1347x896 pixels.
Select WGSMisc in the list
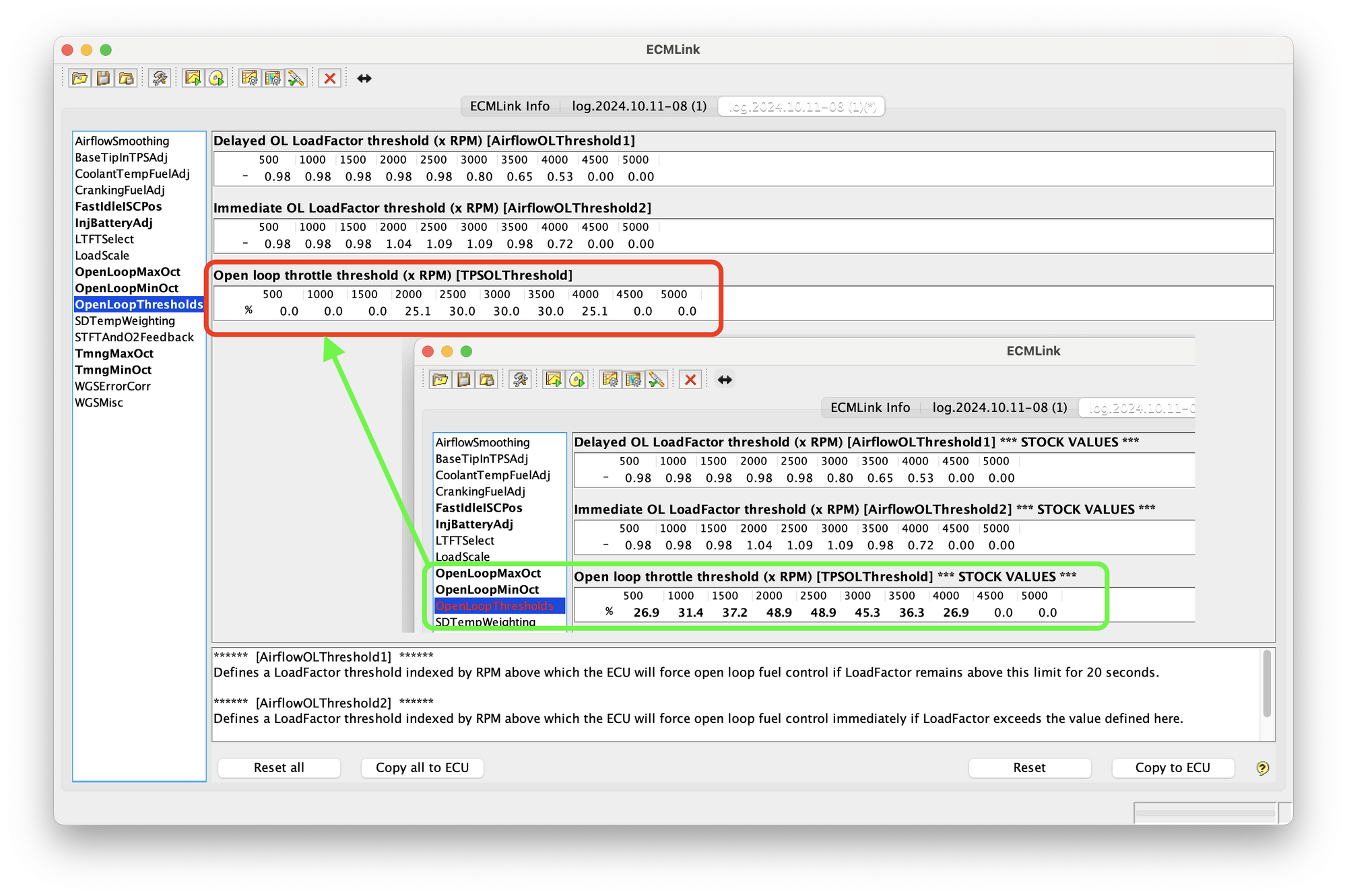[x=138, y=403]
